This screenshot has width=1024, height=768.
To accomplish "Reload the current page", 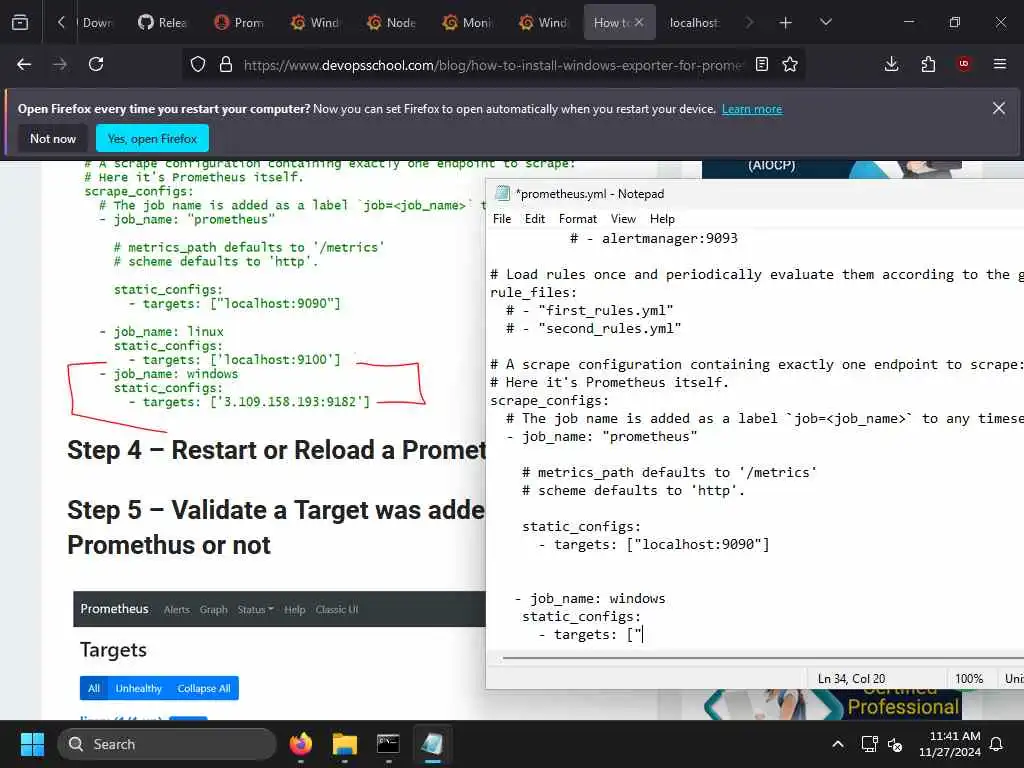I will 96,64.
